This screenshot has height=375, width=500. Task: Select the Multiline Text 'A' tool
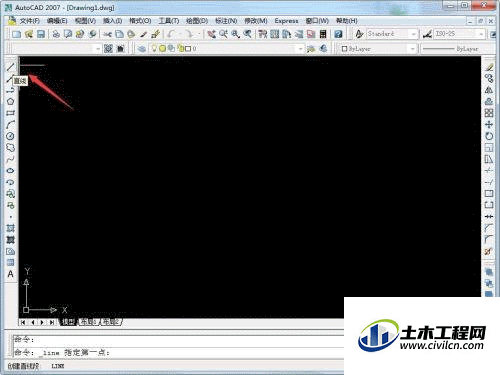[x=10, y=274]
